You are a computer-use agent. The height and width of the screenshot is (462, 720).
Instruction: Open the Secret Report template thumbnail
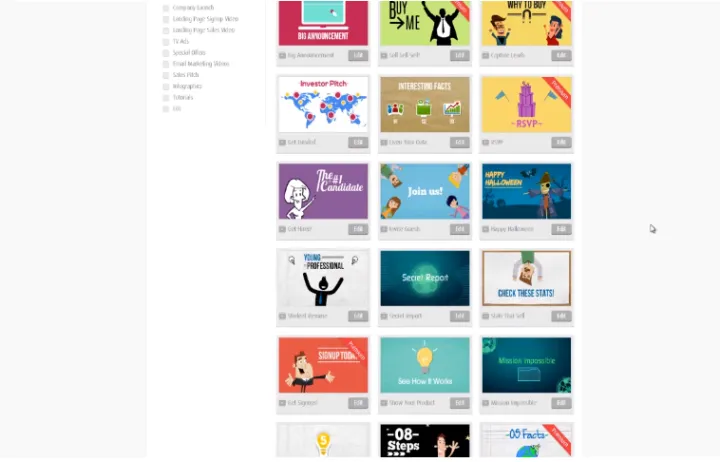pyautogui.click(x=425, y=278)
